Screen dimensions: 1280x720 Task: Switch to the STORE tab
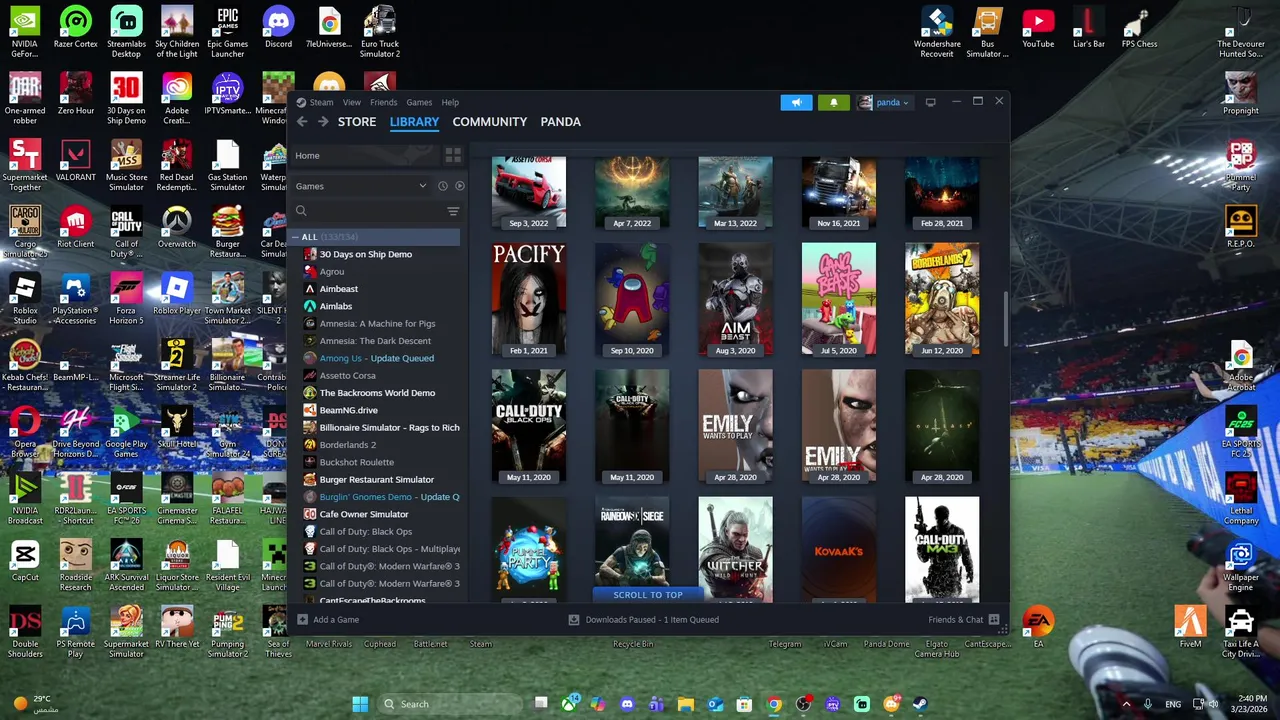(357, 122)
